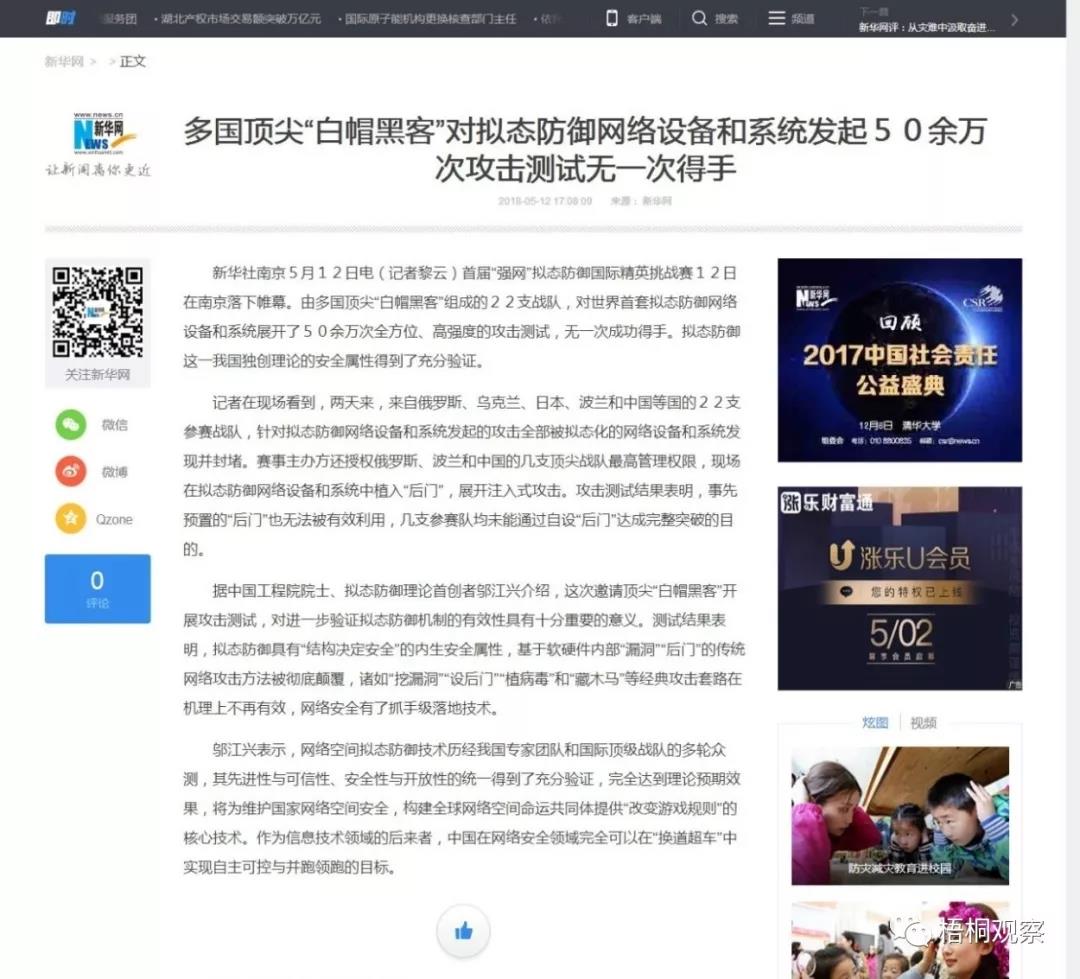Switch to the 炫图 tab
Image resolution: width=1080 pixels, height=979 pixels.
coord(875,722)
